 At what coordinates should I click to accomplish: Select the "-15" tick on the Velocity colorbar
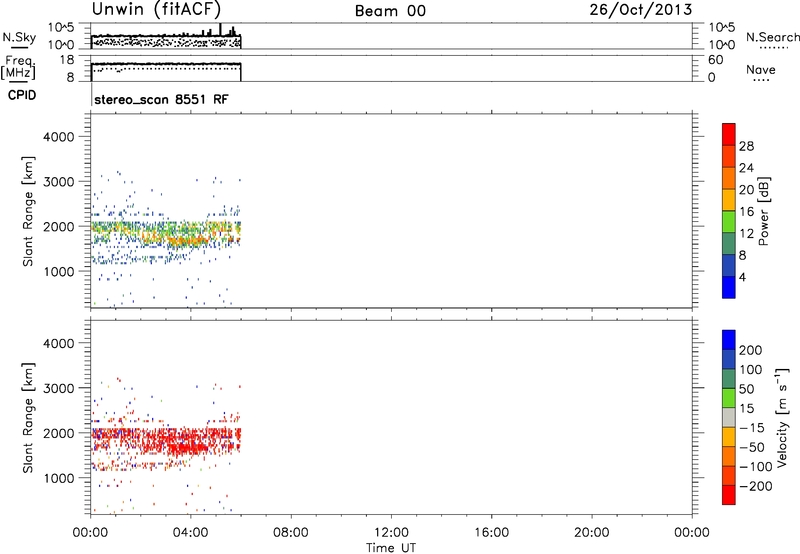coord(752,428)
